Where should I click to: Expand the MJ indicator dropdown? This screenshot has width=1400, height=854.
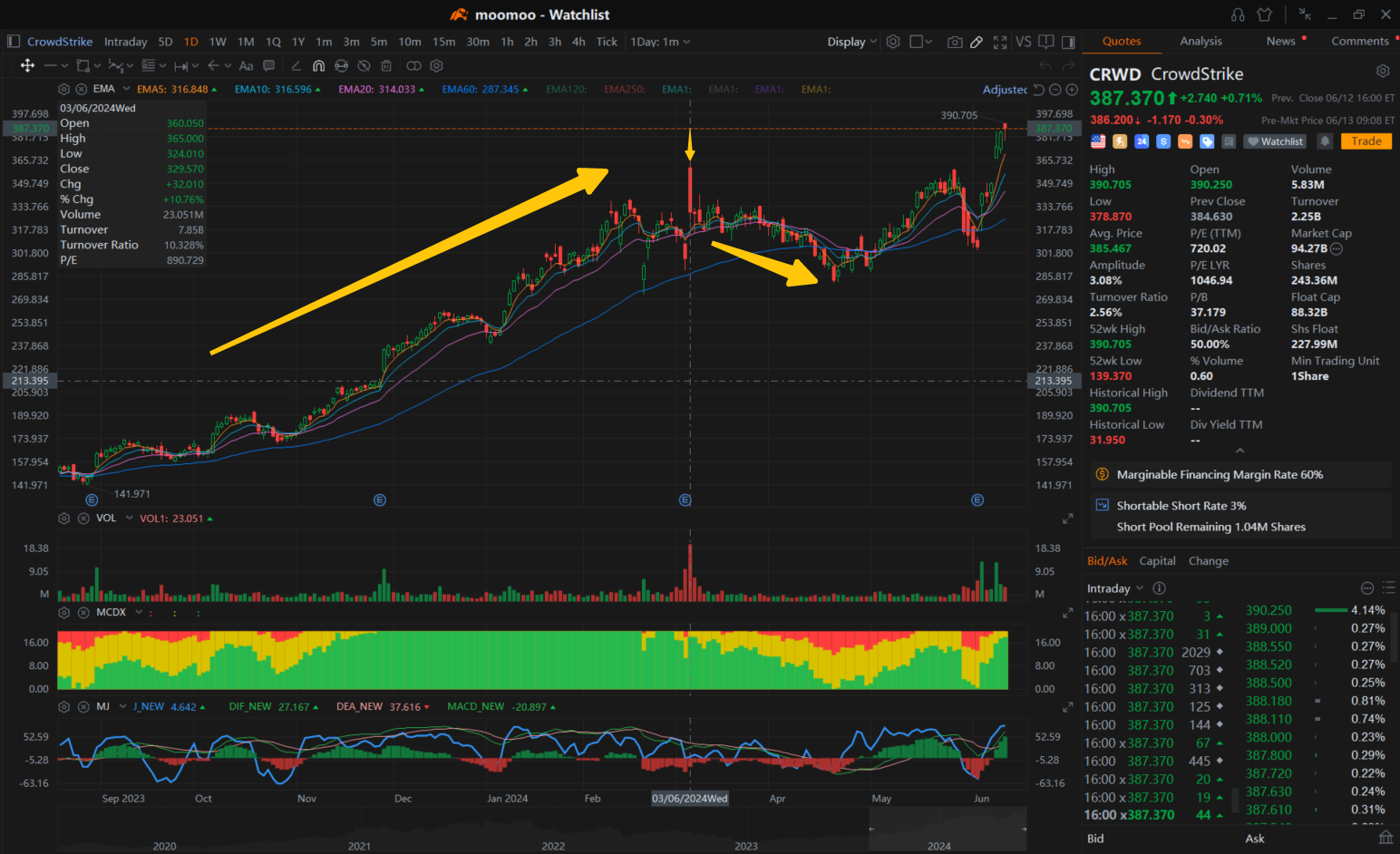[122, 707]
